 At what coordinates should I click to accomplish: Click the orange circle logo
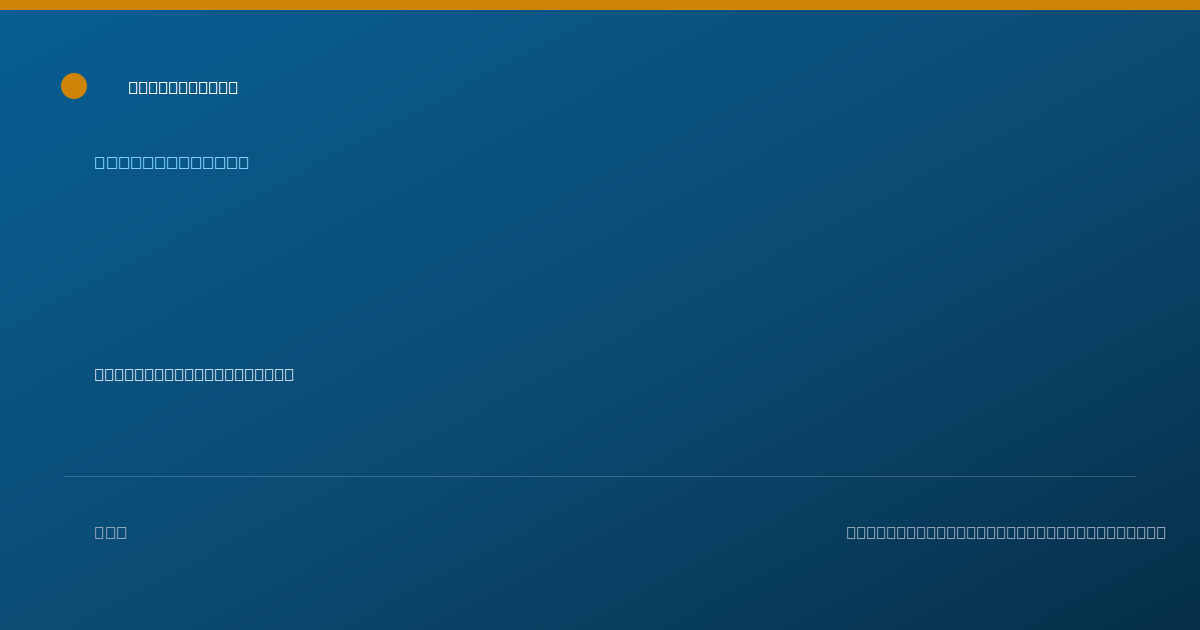(74, 86)
